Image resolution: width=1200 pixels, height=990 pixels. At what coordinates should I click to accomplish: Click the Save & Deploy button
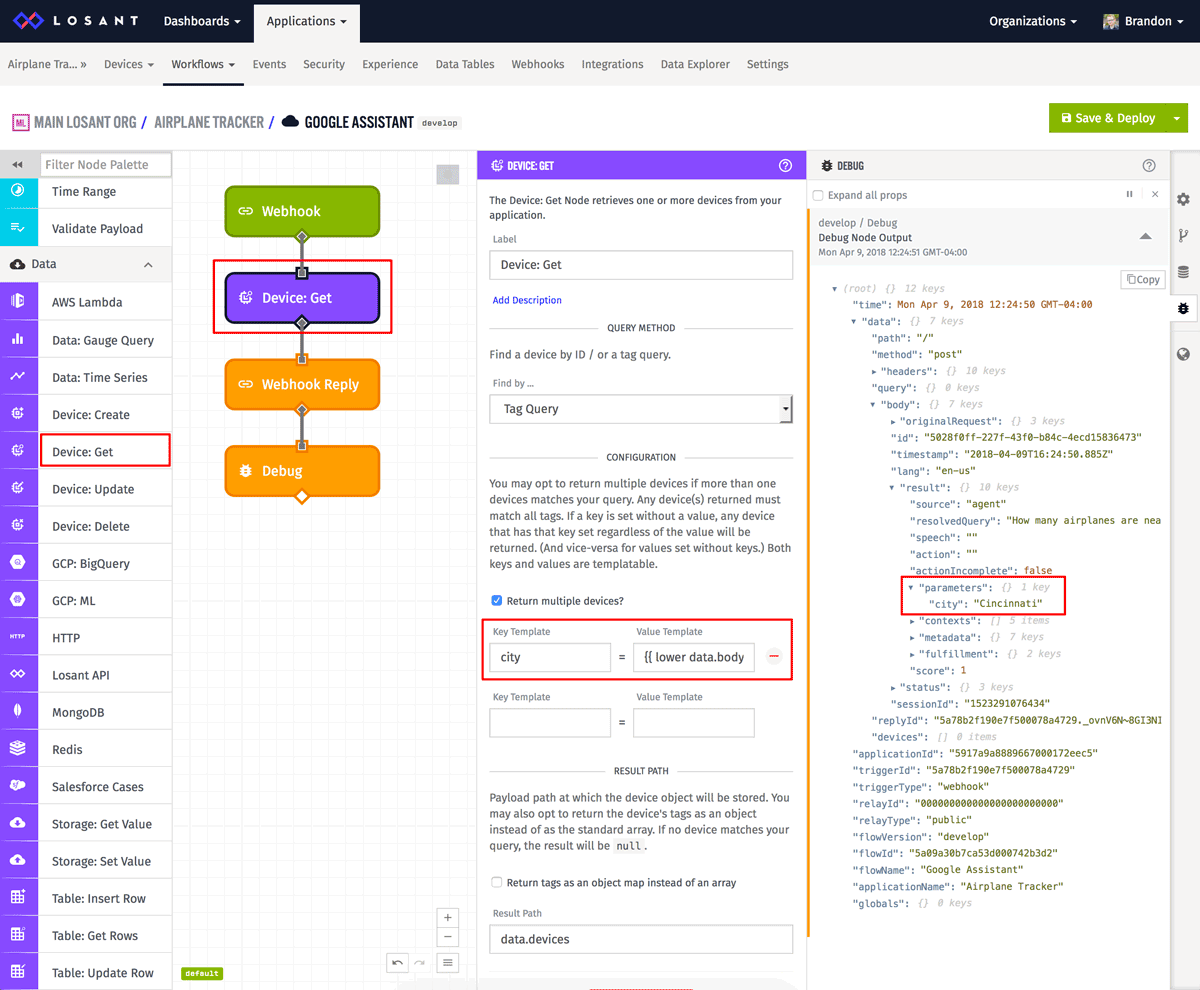tap(1110, 117)
